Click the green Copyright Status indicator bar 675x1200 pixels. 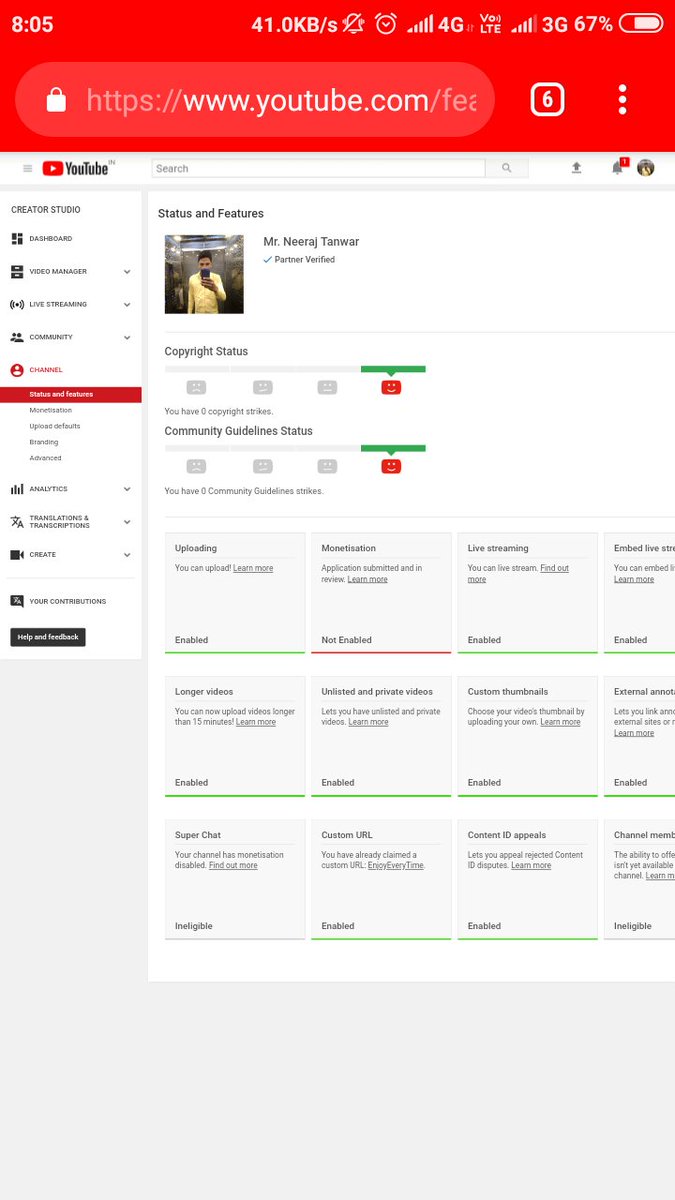[393, 369]
